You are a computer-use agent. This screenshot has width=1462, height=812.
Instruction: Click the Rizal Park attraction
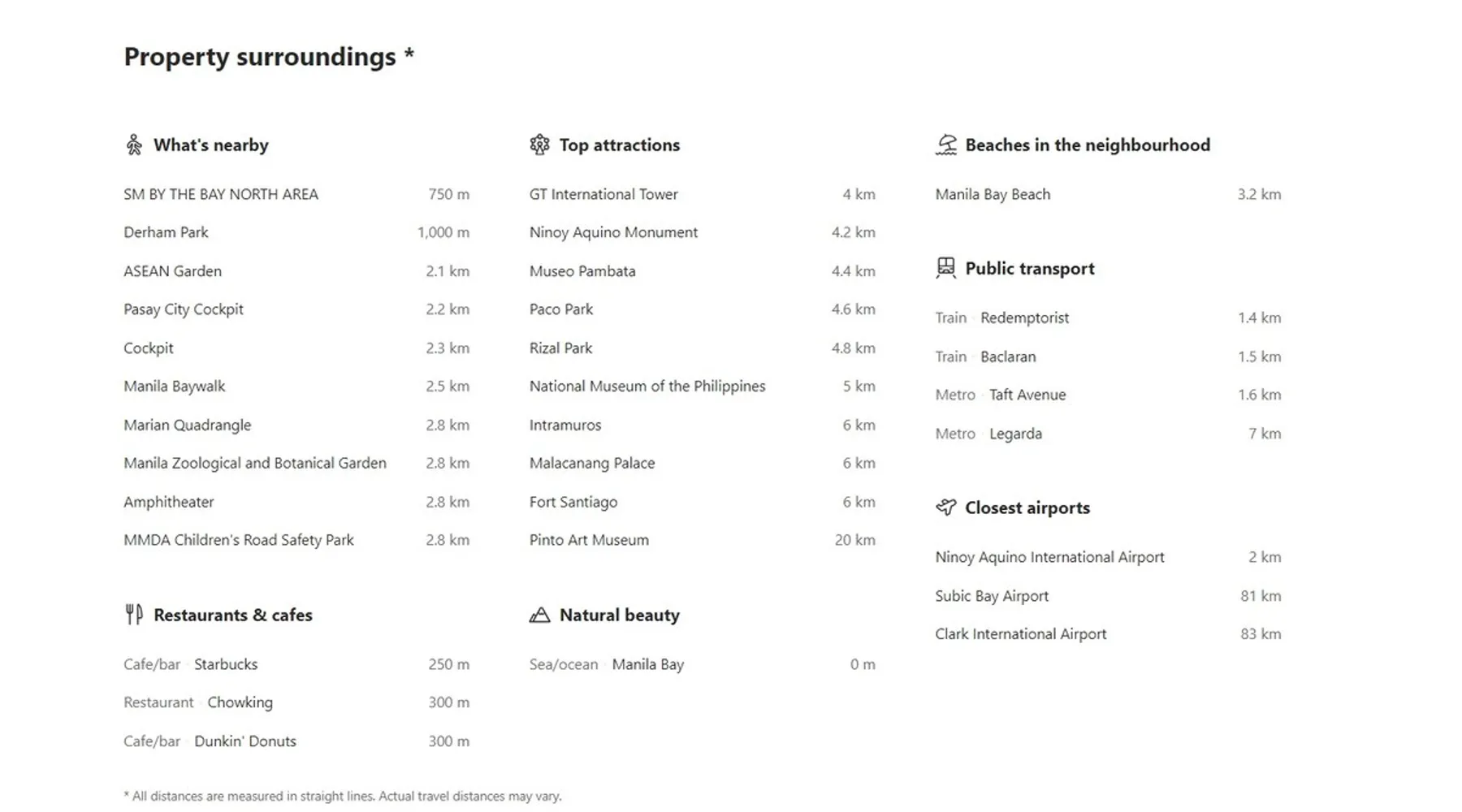pyautogui.click(x=560, y=348)
